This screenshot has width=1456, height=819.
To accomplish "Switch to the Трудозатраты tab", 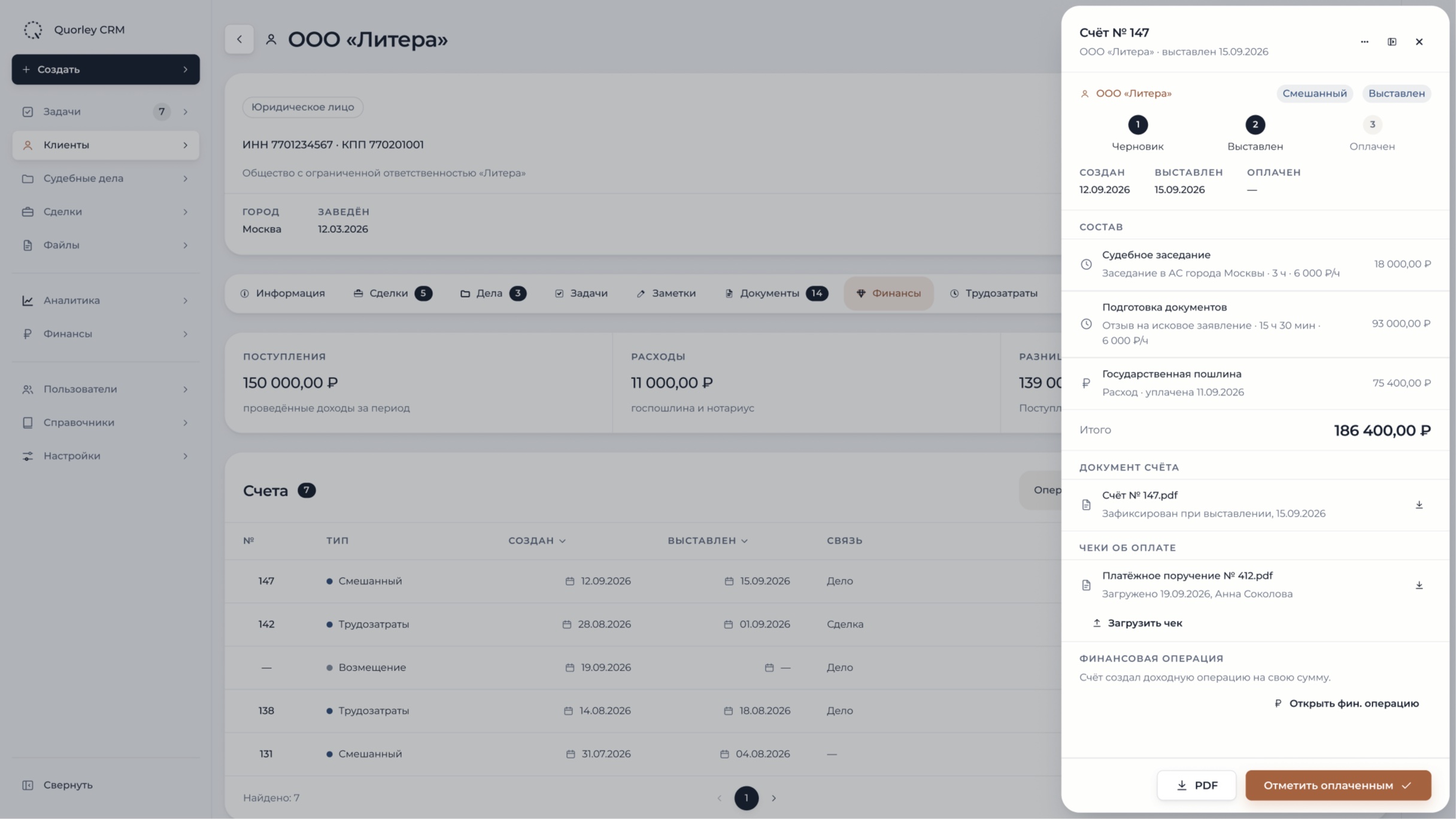I will [x=993, y=293].
